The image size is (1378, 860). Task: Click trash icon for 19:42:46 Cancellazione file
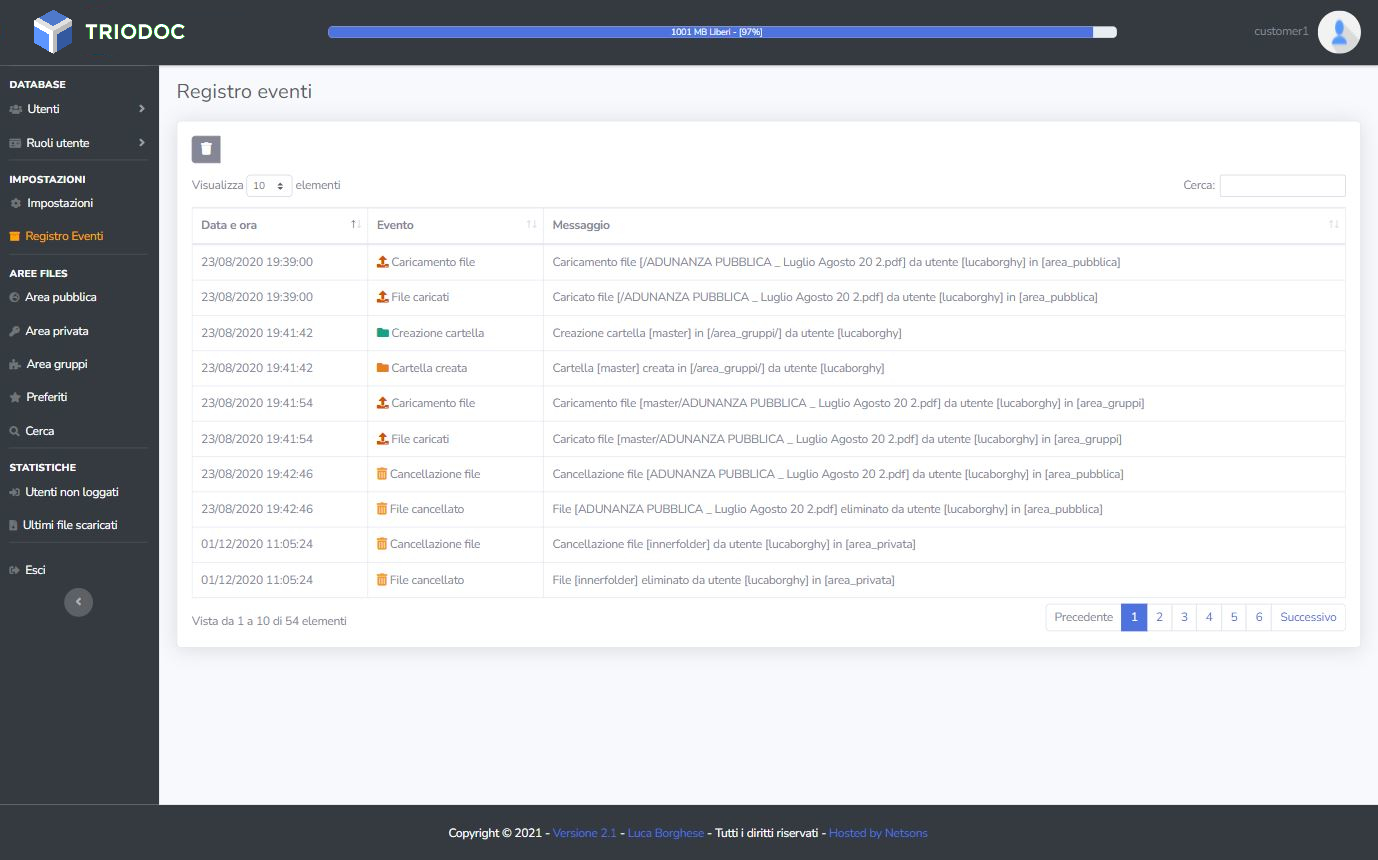[381, 474]
